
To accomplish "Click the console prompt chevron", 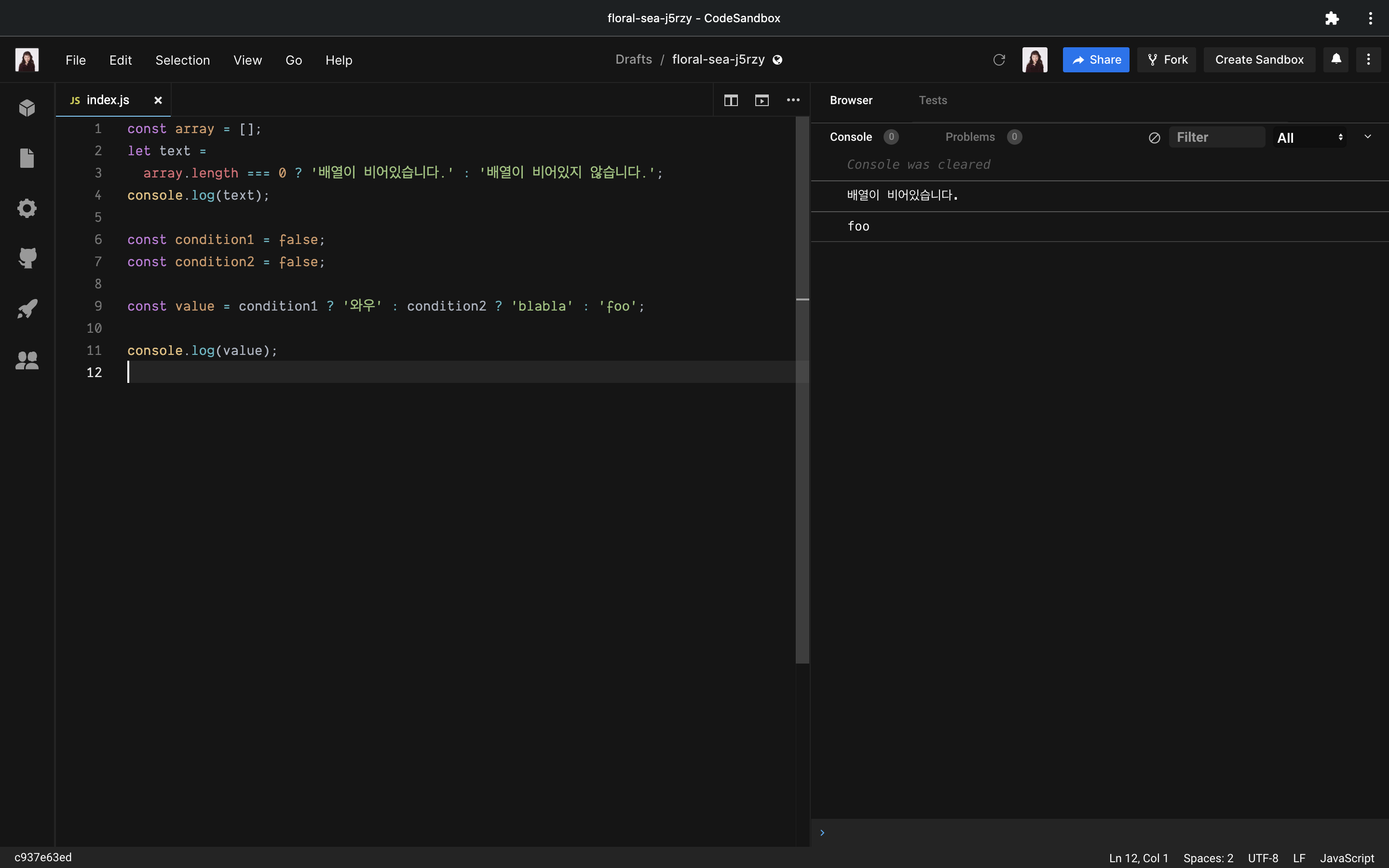I will click(822, 832).
